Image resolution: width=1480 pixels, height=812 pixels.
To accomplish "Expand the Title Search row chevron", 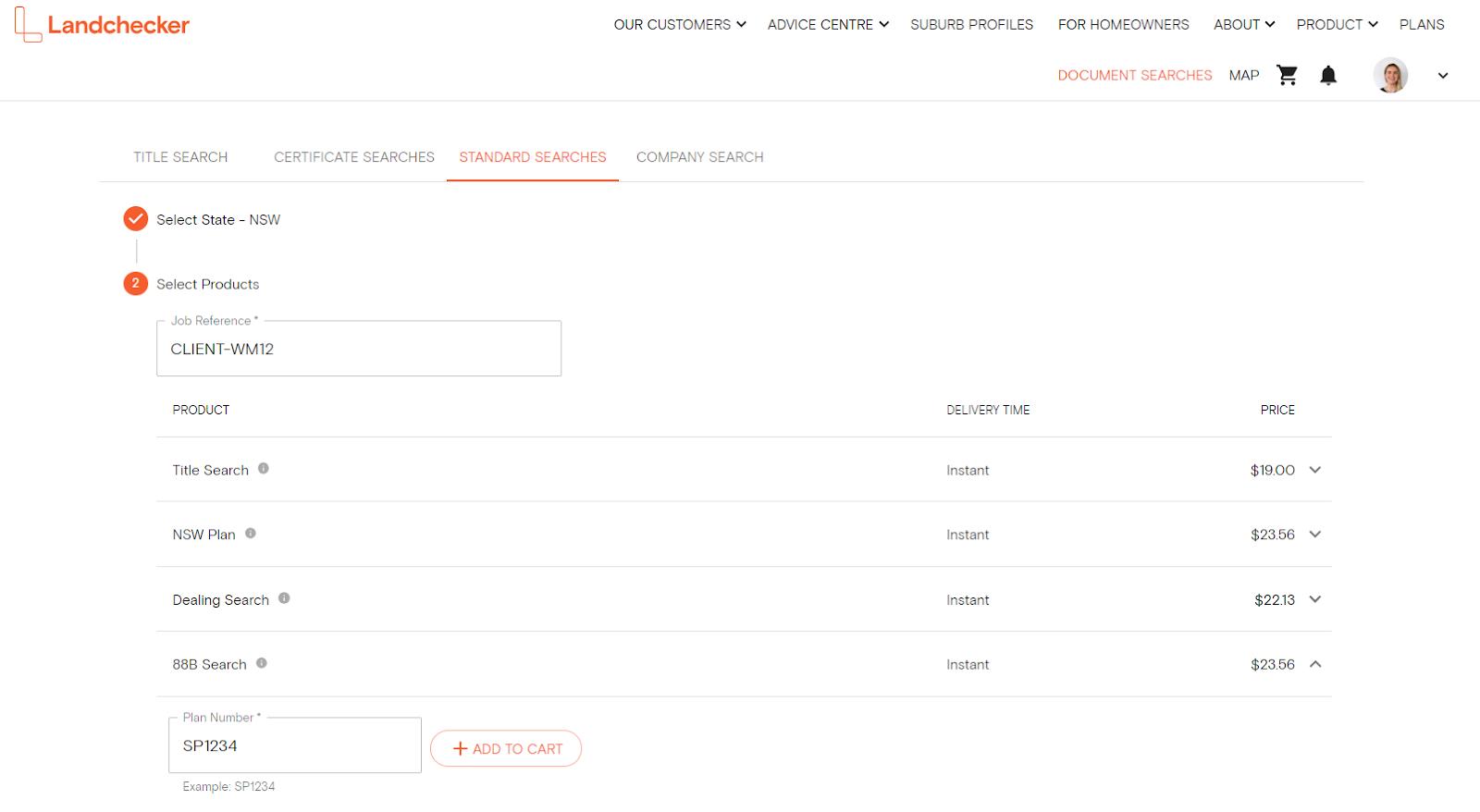I will point(1315,470).
